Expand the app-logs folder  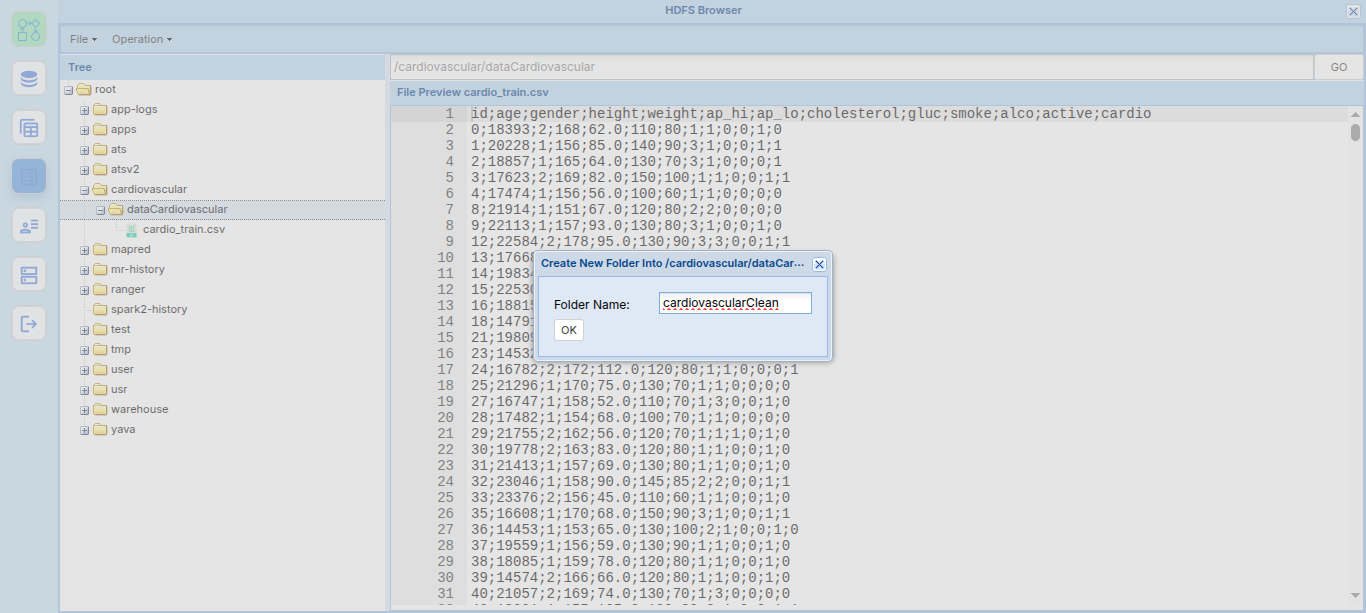coord(85,110)
